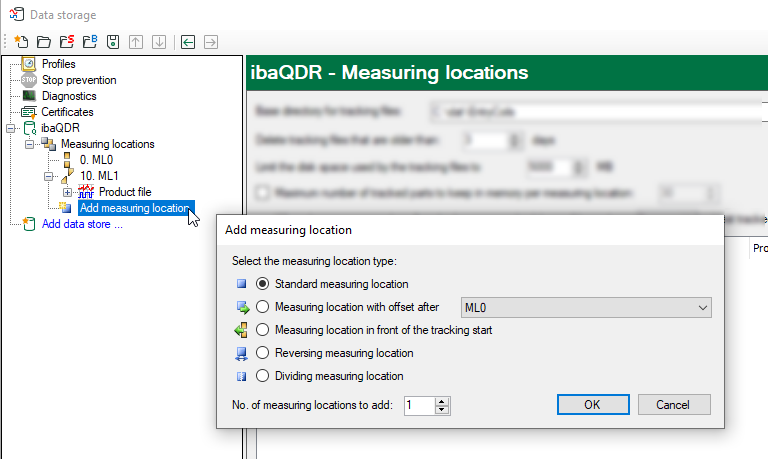The width and height of the screenshot is (768, 459).
Task: Click the Reversing measuring location icon
Action: click(x=241, y=354)
